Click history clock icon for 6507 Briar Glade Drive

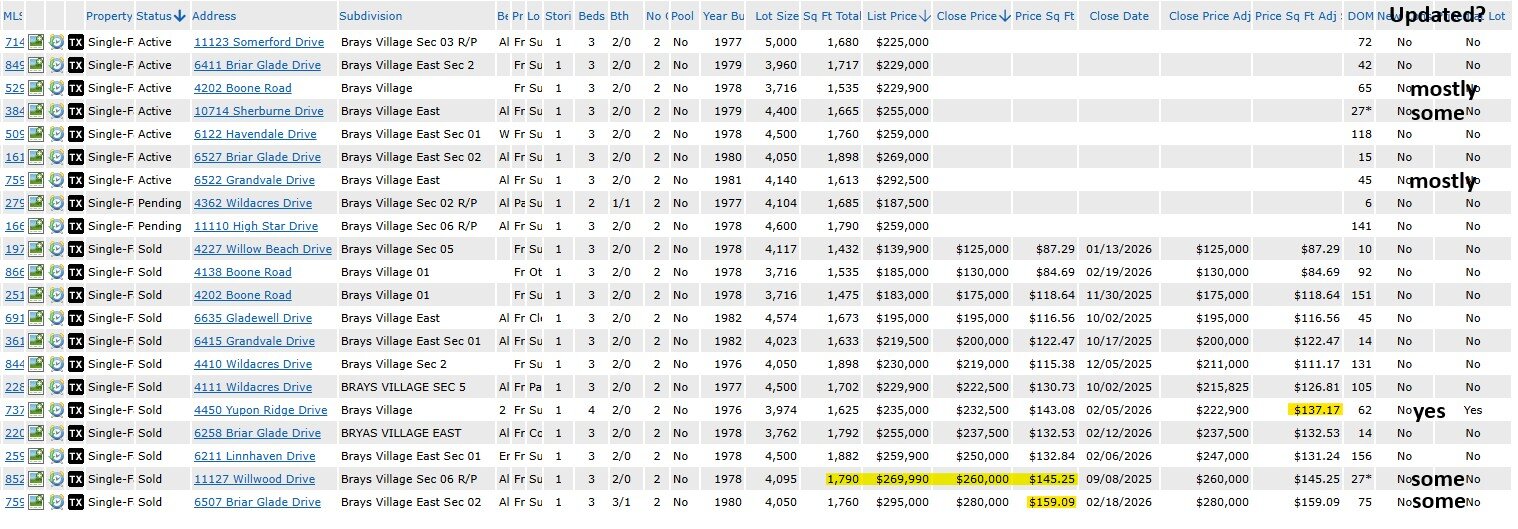pyautogui.click(x=56, y=502)
